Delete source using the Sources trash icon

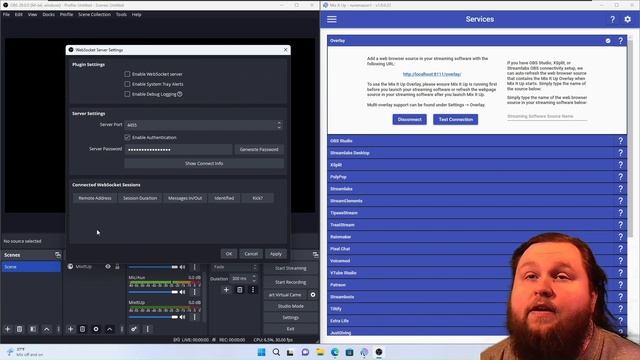(82, 329)
